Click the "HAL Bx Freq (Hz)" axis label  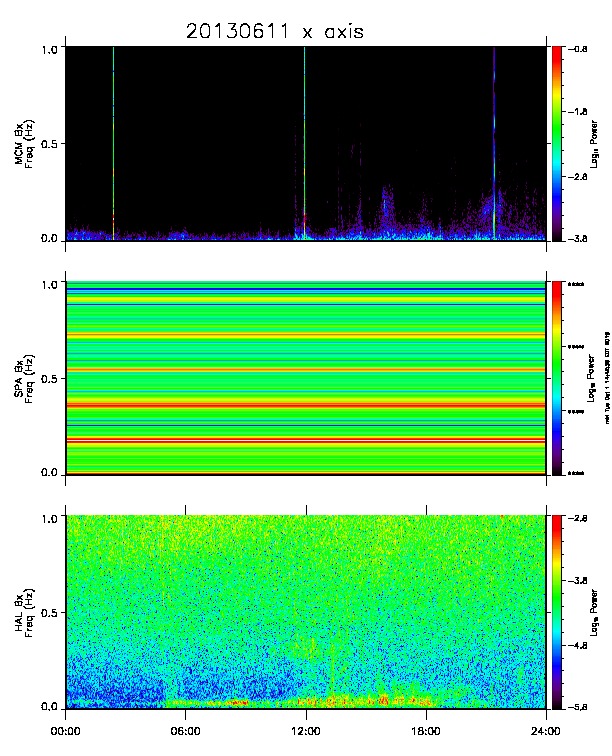click(24, 612)
